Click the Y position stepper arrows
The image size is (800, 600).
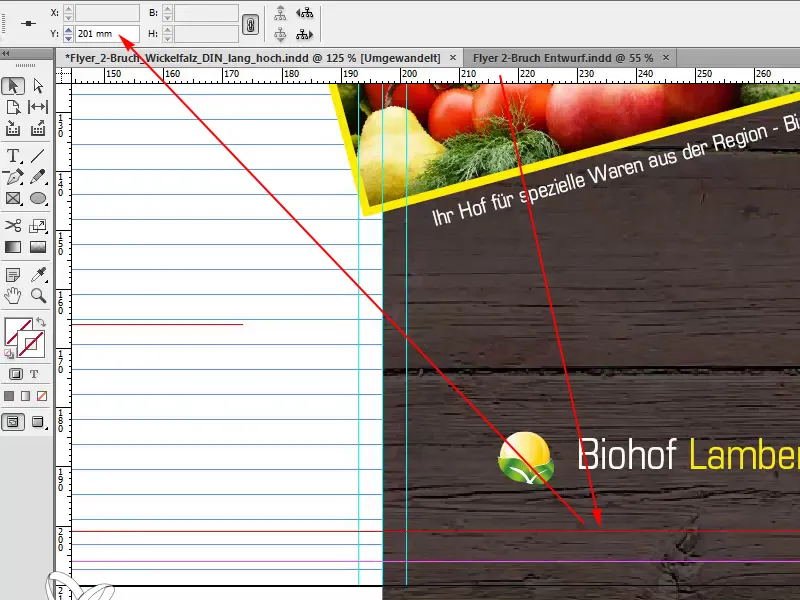point(68,34)
